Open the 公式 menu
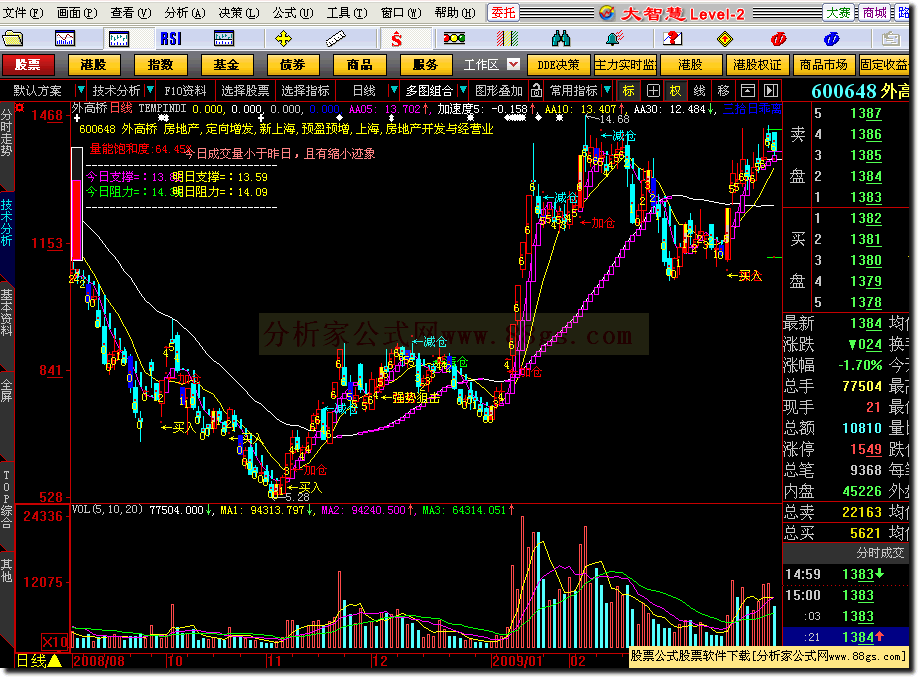Viewport: 921px width, 679px height. (293, 12)
